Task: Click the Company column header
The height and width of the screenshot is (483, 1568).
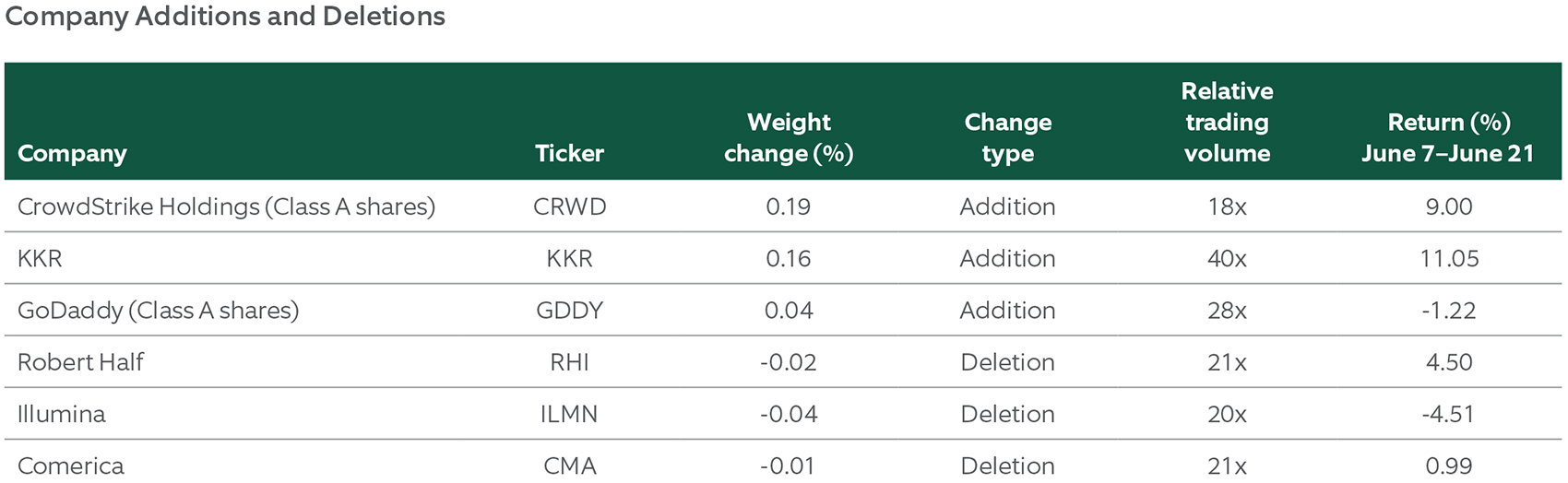Action: (72, 153)
